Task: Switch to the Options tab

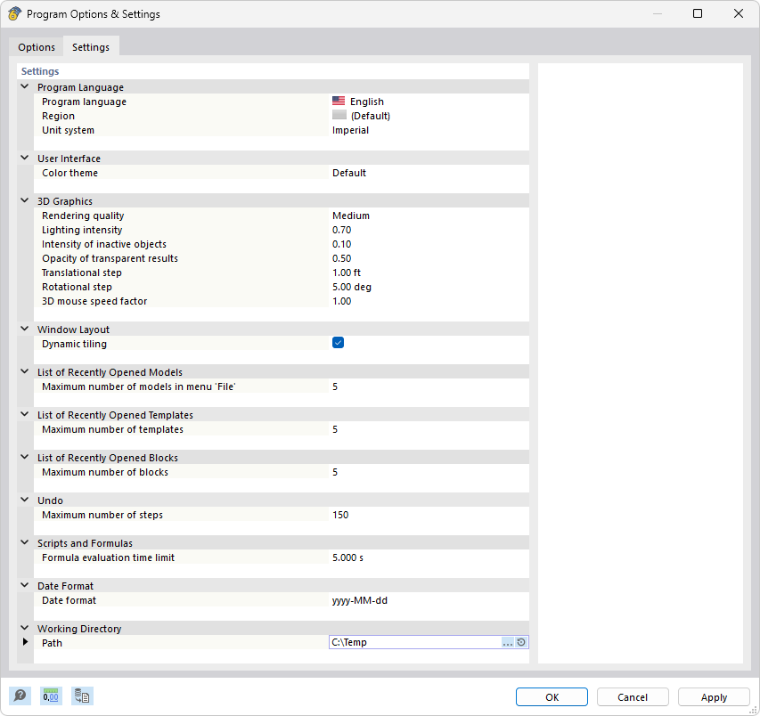Action: coord(36,47)
